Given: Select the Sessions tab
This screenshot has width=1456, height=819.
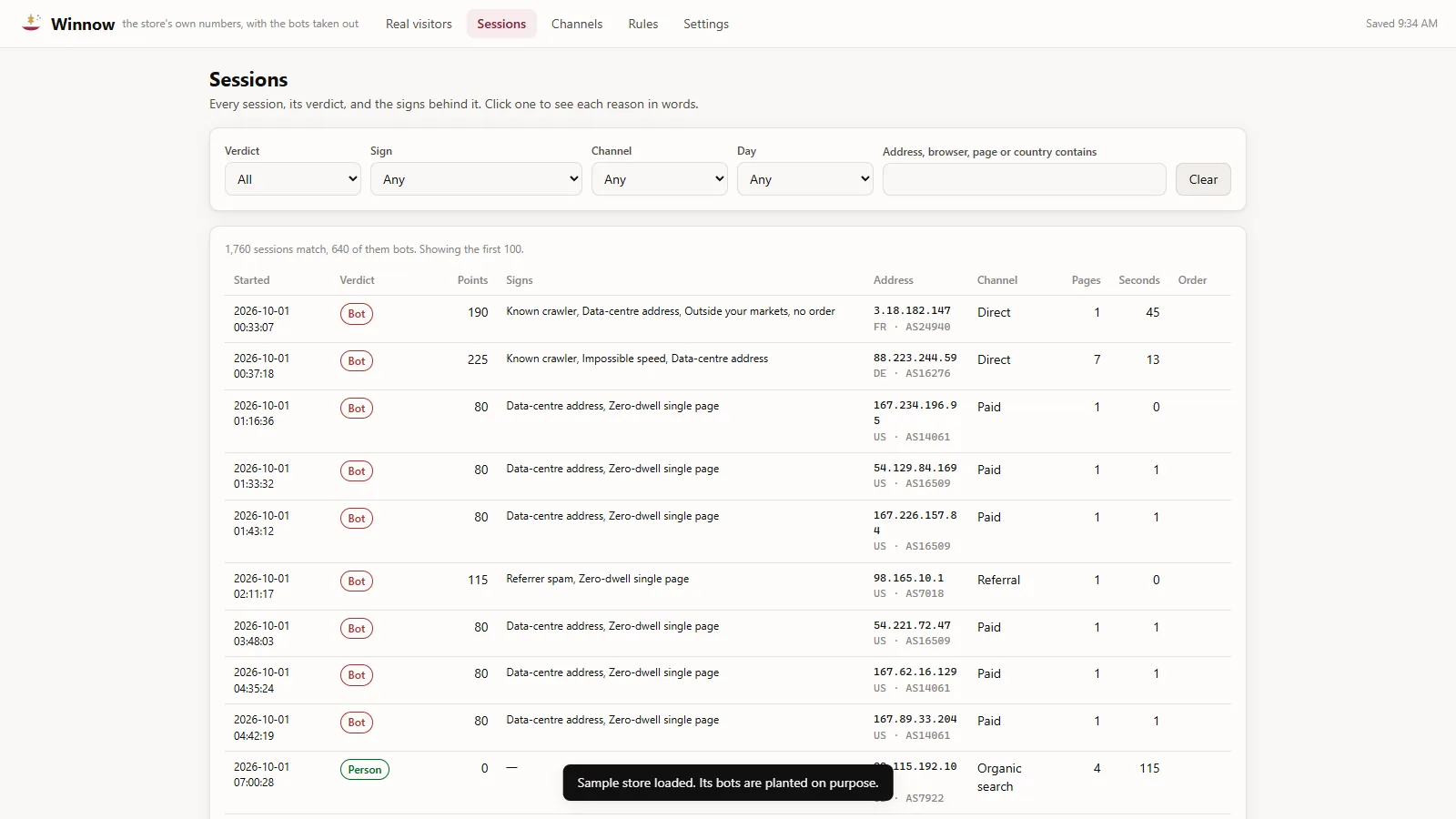Looking at the screenshot, I should 501,24.
